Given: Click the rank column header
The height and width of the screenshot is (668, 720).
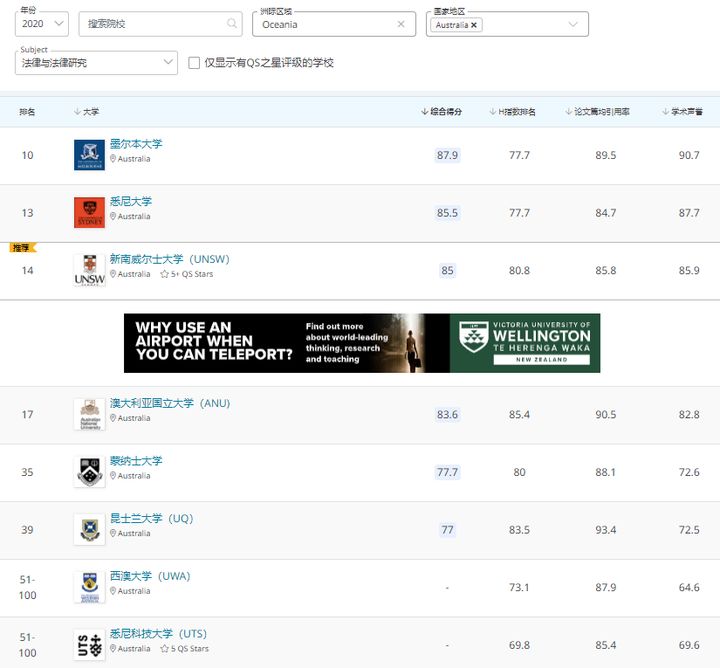Looking at the screenshot, I should [27, 112].
